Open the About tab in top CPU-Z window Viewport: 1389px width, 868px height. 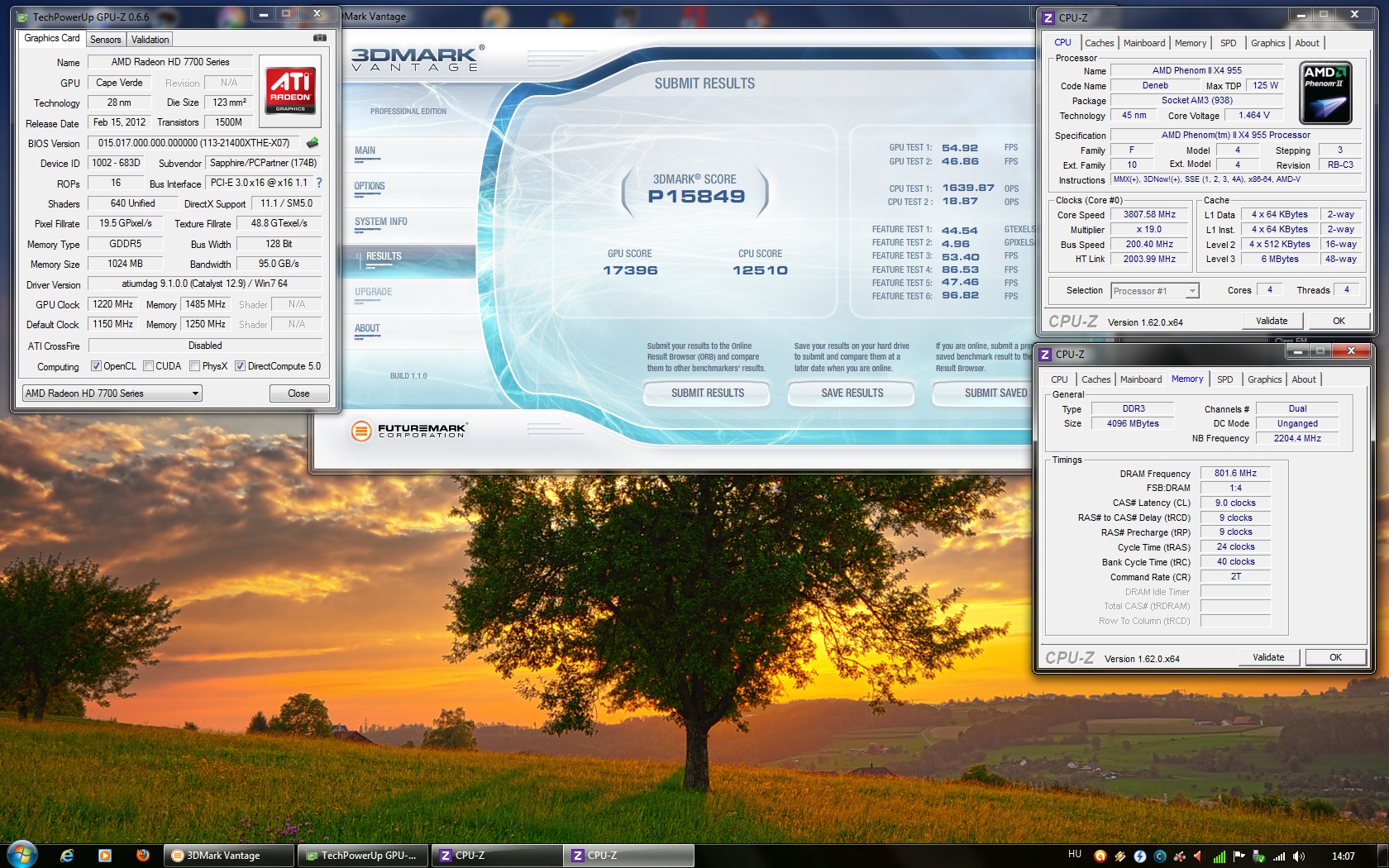(1307, 43)
